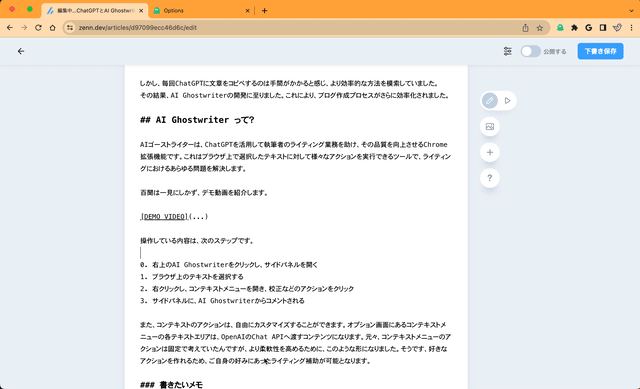Viewport: 640px width, 389px height.
Task: Insert an image with the picture icon
Action: (490, 127)
